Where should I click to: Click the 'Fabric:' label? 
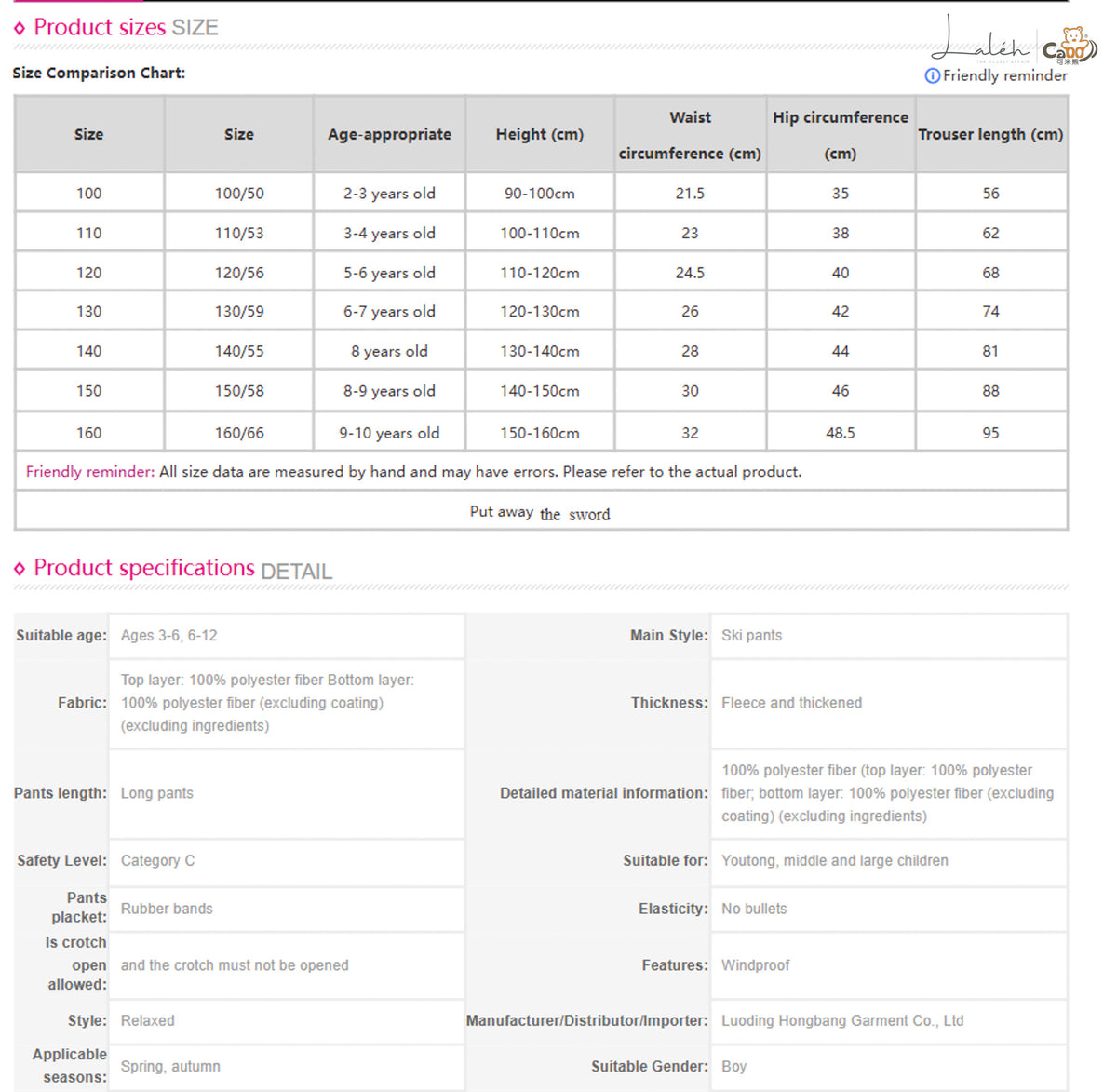pos(82,703)
